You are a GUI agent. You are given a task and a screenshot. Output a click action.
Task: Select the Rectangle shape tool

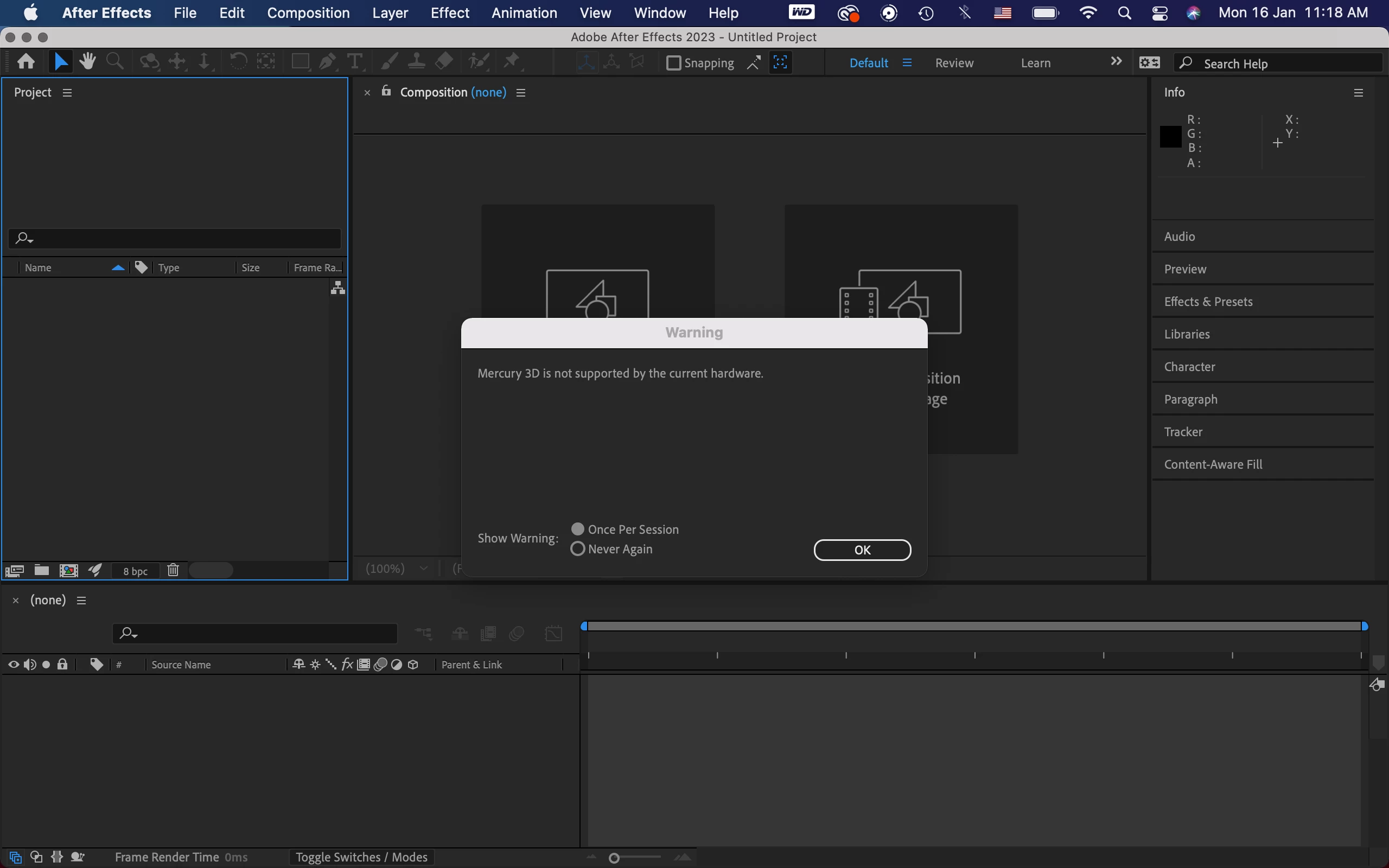[x=300, y=61]
